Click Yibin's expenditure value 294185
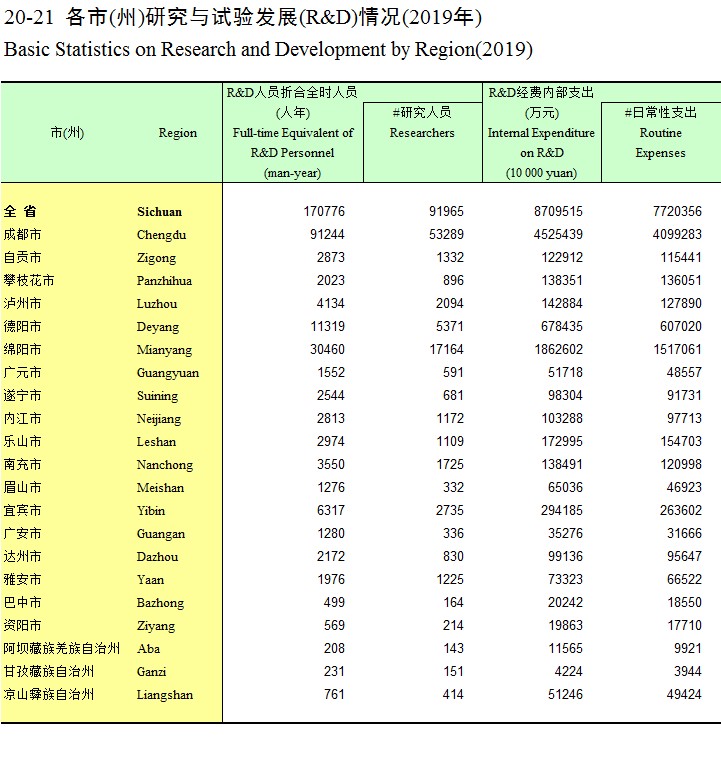721x758 pixels. [562, 511]
